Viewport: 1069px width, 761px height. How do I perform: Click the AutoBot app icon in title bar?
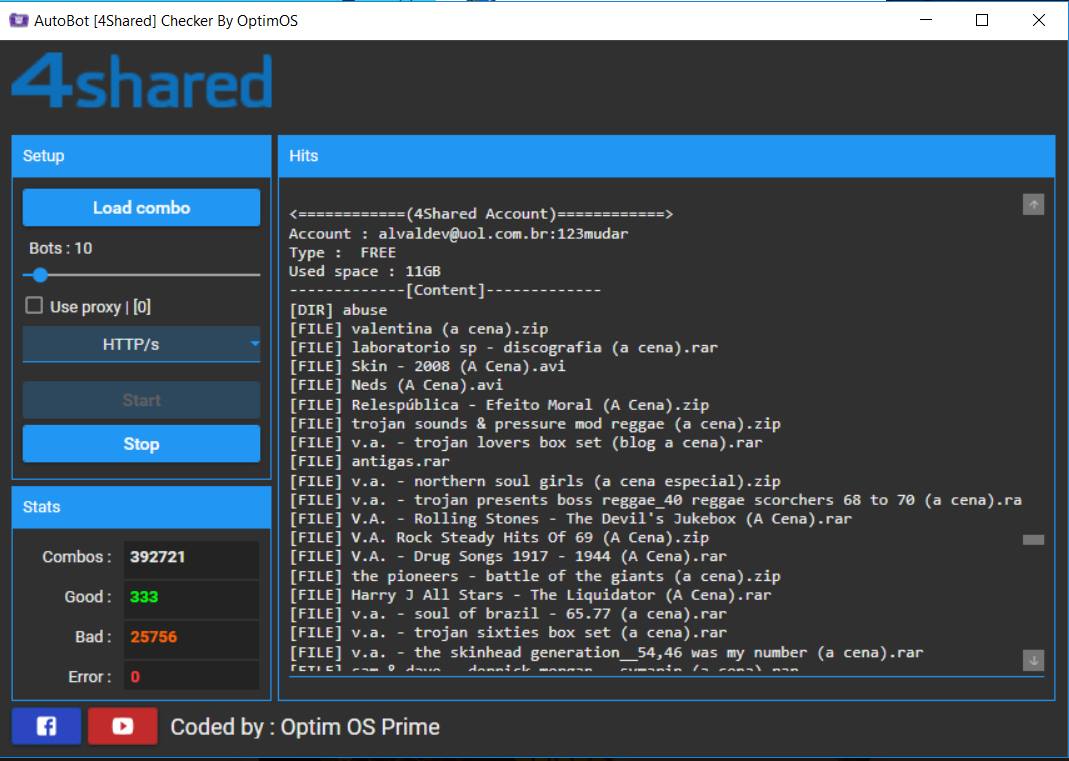(x=18, y=20)
